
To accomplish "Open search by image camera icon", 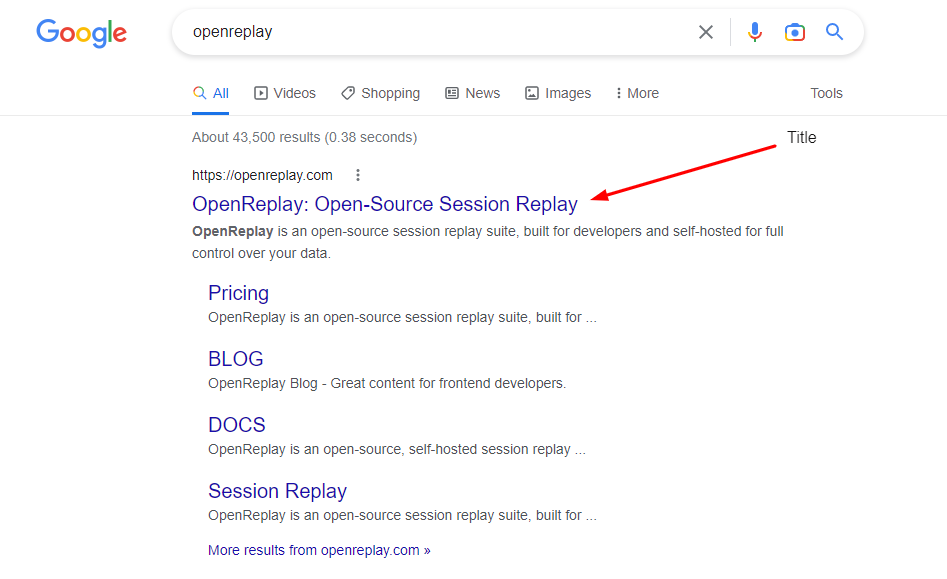I will pos(795,32).
